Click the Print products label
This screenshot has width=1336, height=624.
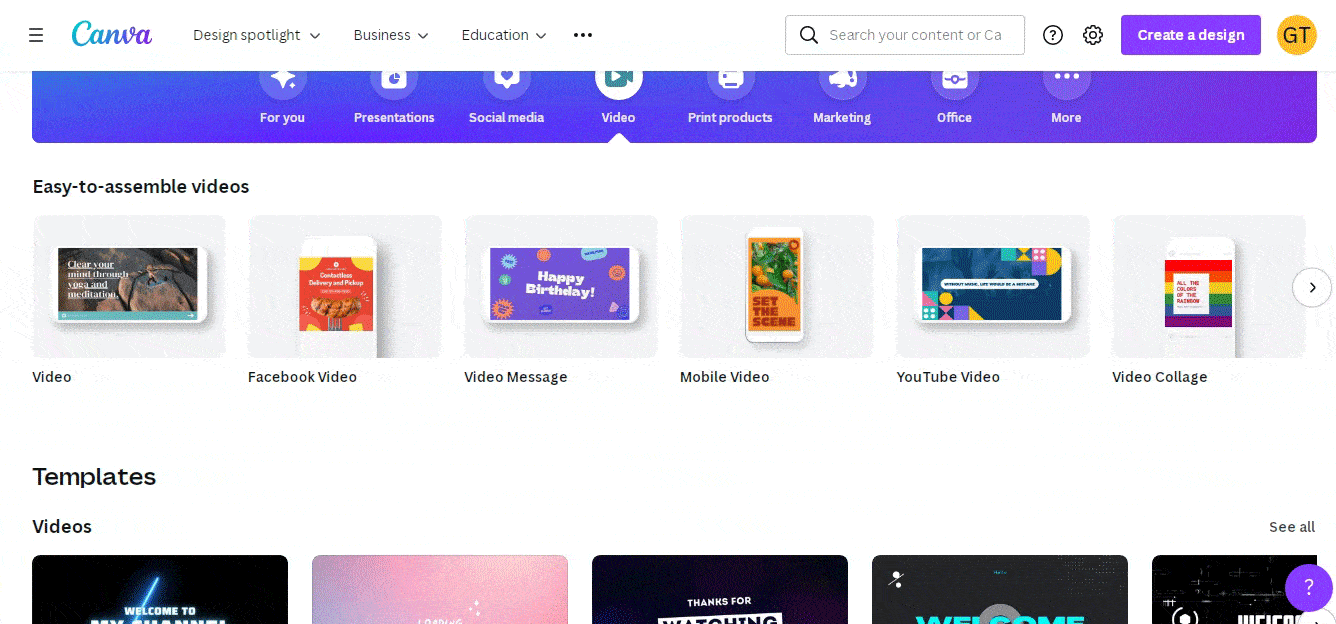[x=730, y=117]
